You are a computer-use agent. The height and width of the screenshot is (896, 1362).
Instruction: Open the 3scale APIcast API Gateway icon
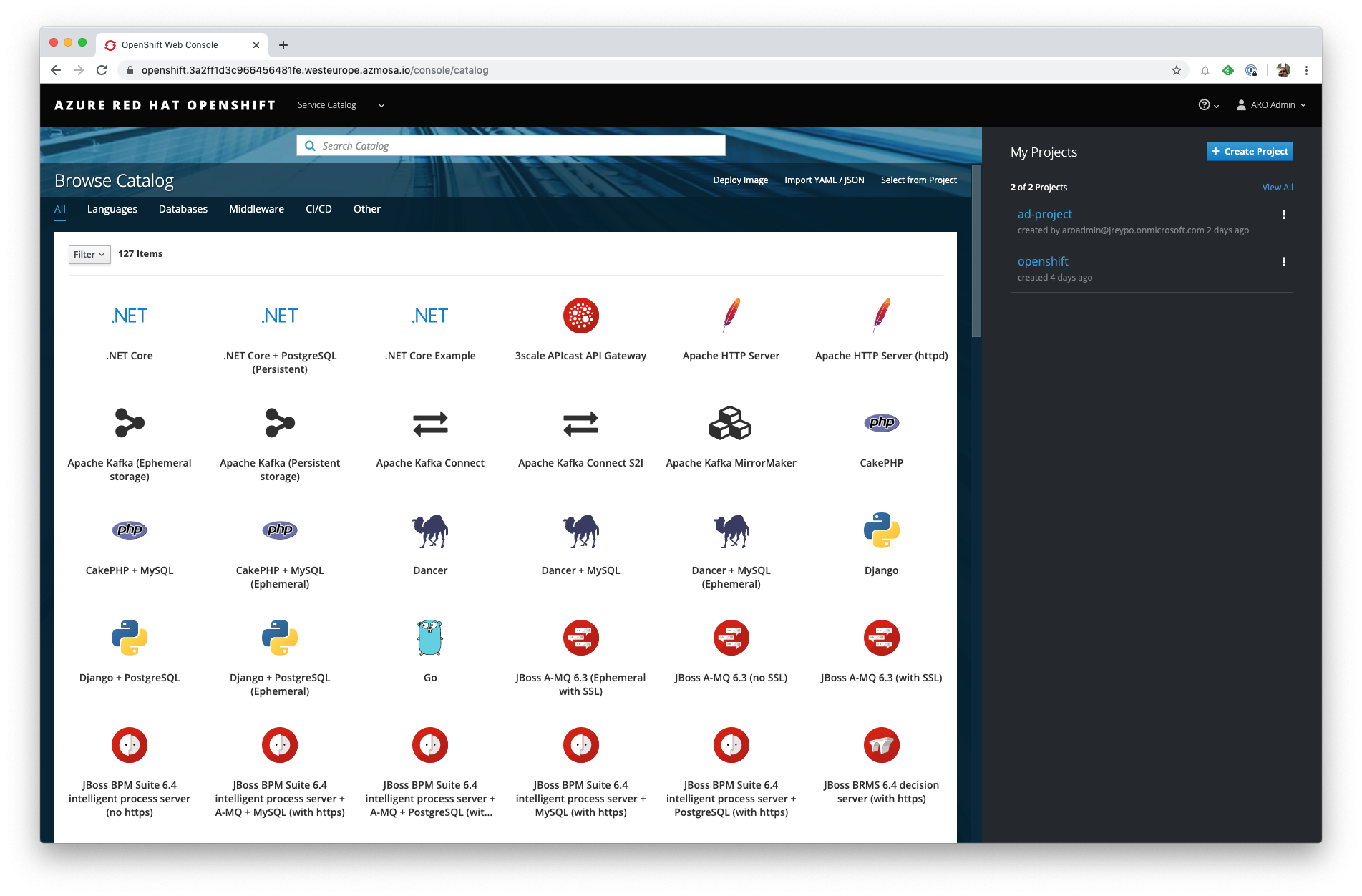[x=580, y=316]
